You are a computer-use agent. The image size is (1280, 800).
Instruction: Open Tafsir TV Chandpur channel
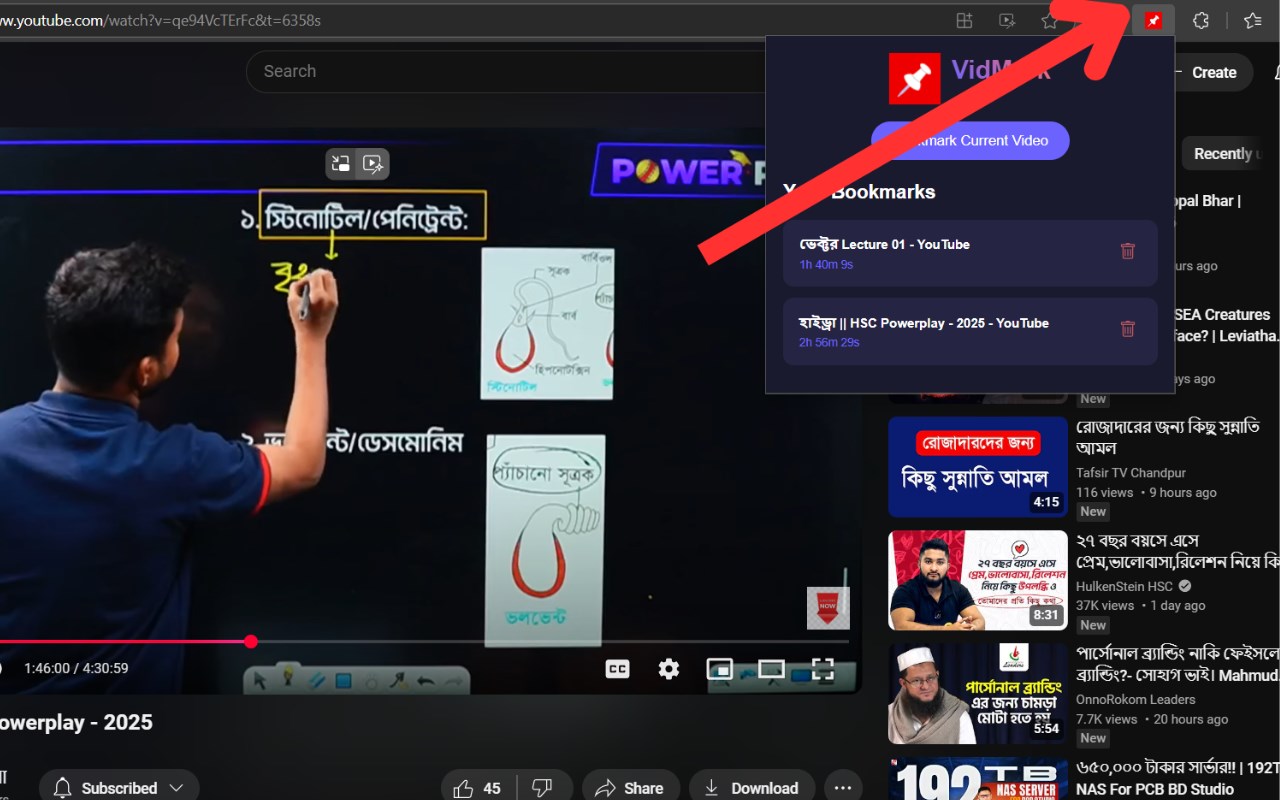[x=1131, y=472]
